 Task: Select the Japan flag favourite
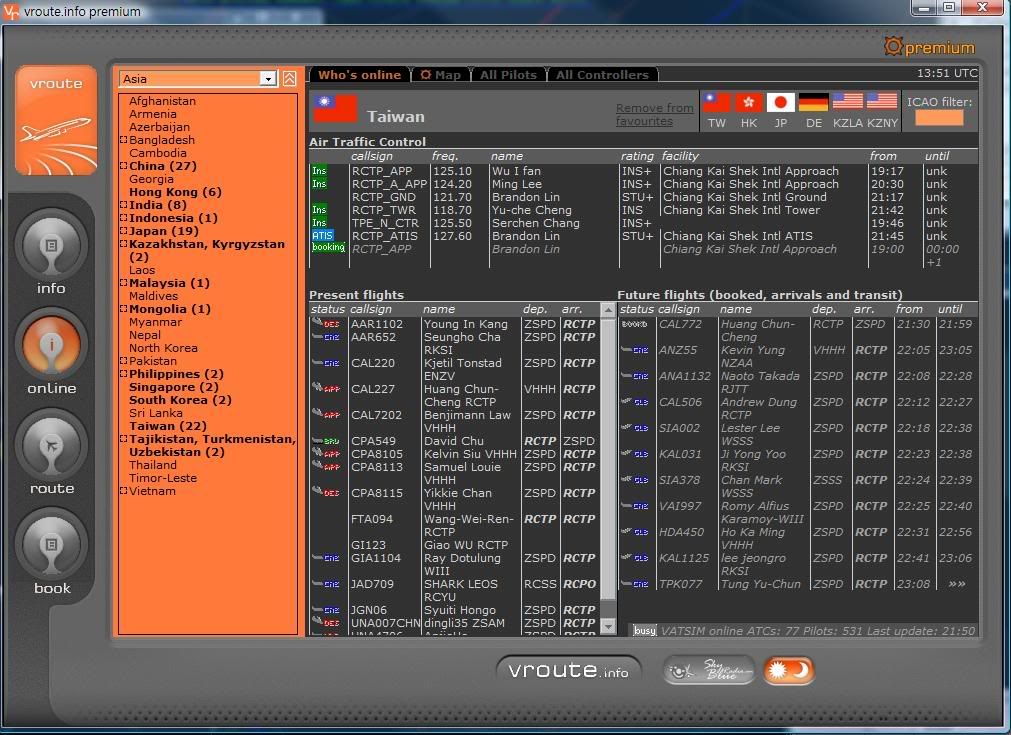781,102
